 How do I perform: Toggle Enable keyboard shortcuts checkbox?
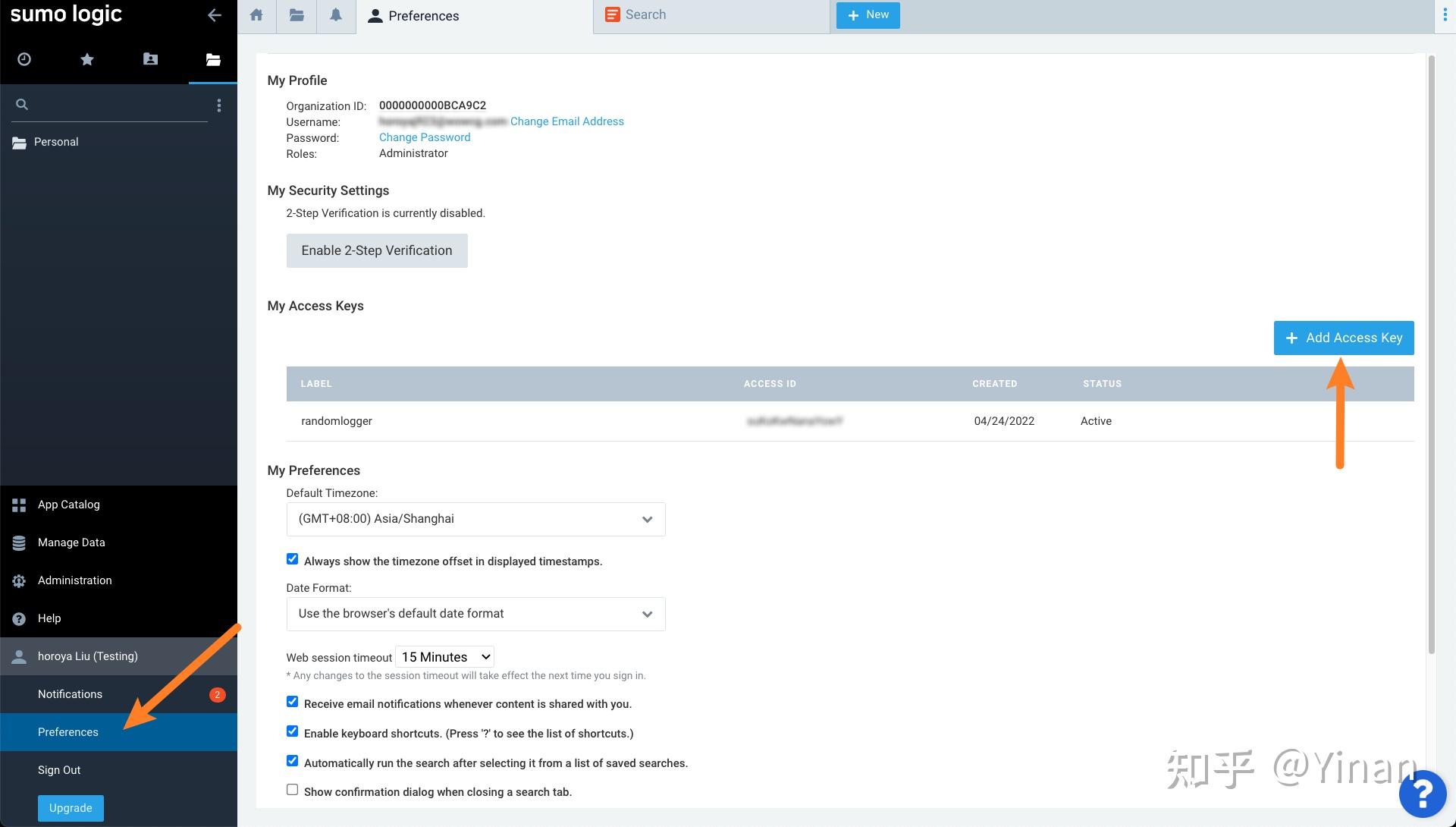(x=292, y=731)
